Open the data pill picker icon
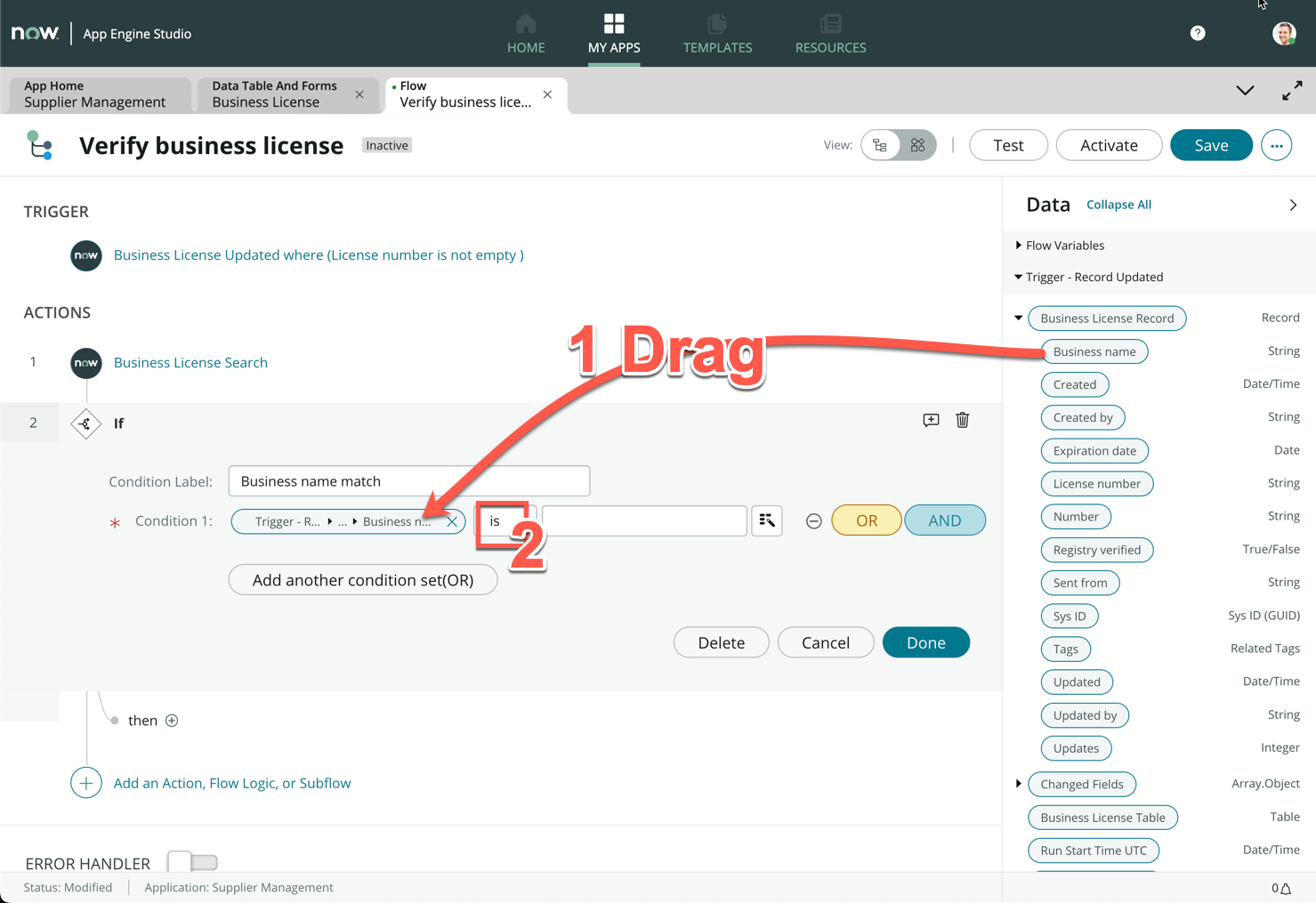This screenshot has width=1316, height=903. [x=766, y=520]
